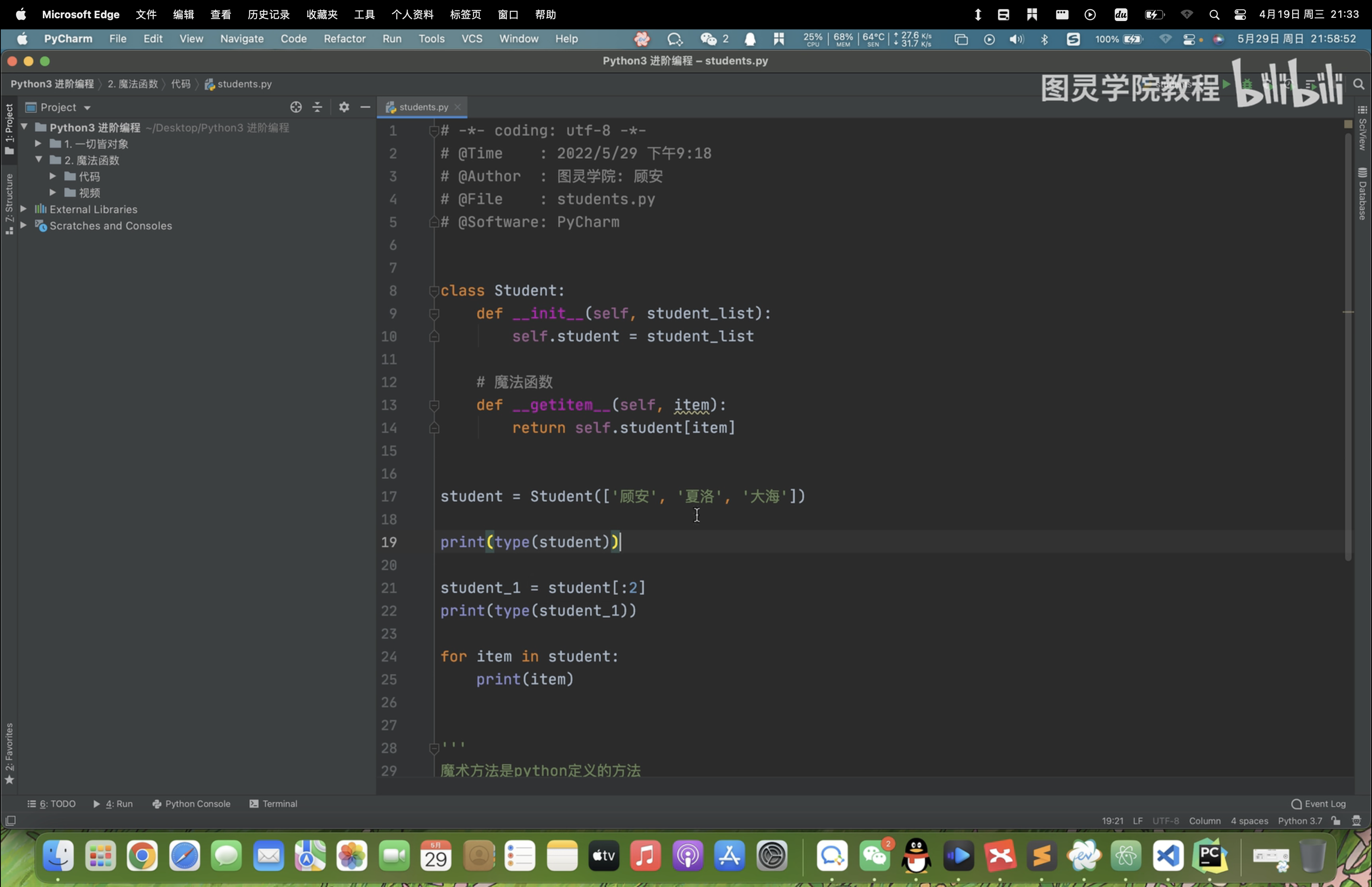Open the SciView side tool window
Screen dimensions: 1372x887
click(1362, 128)
